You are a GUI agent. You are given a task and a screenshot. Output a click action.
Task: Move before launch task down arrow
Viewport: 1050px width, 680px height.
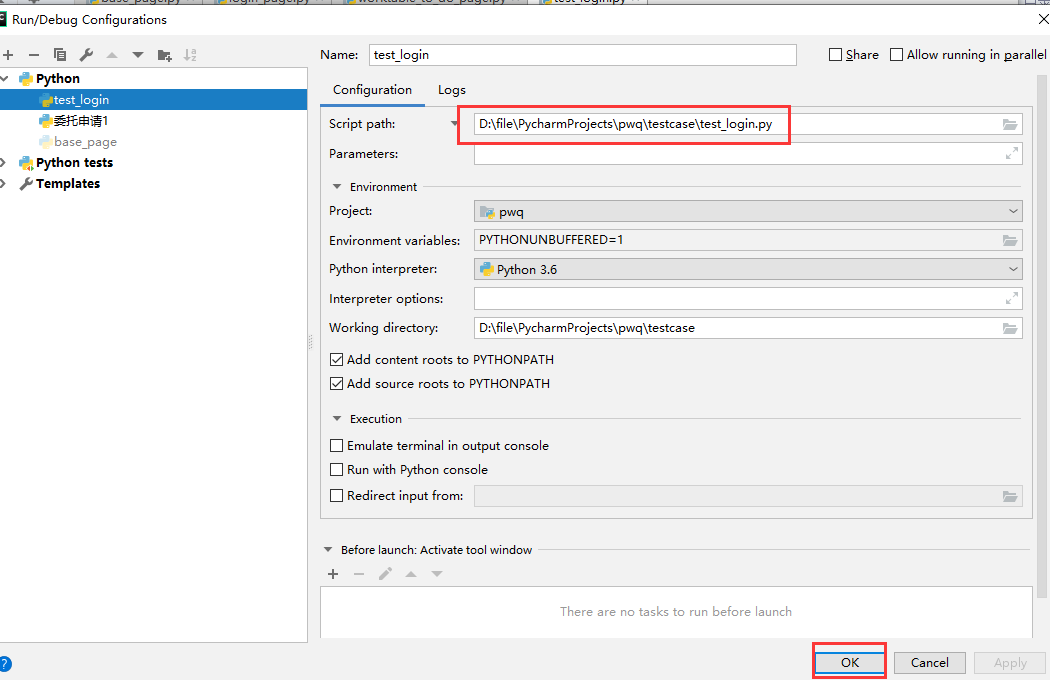[x=437, y=574]
